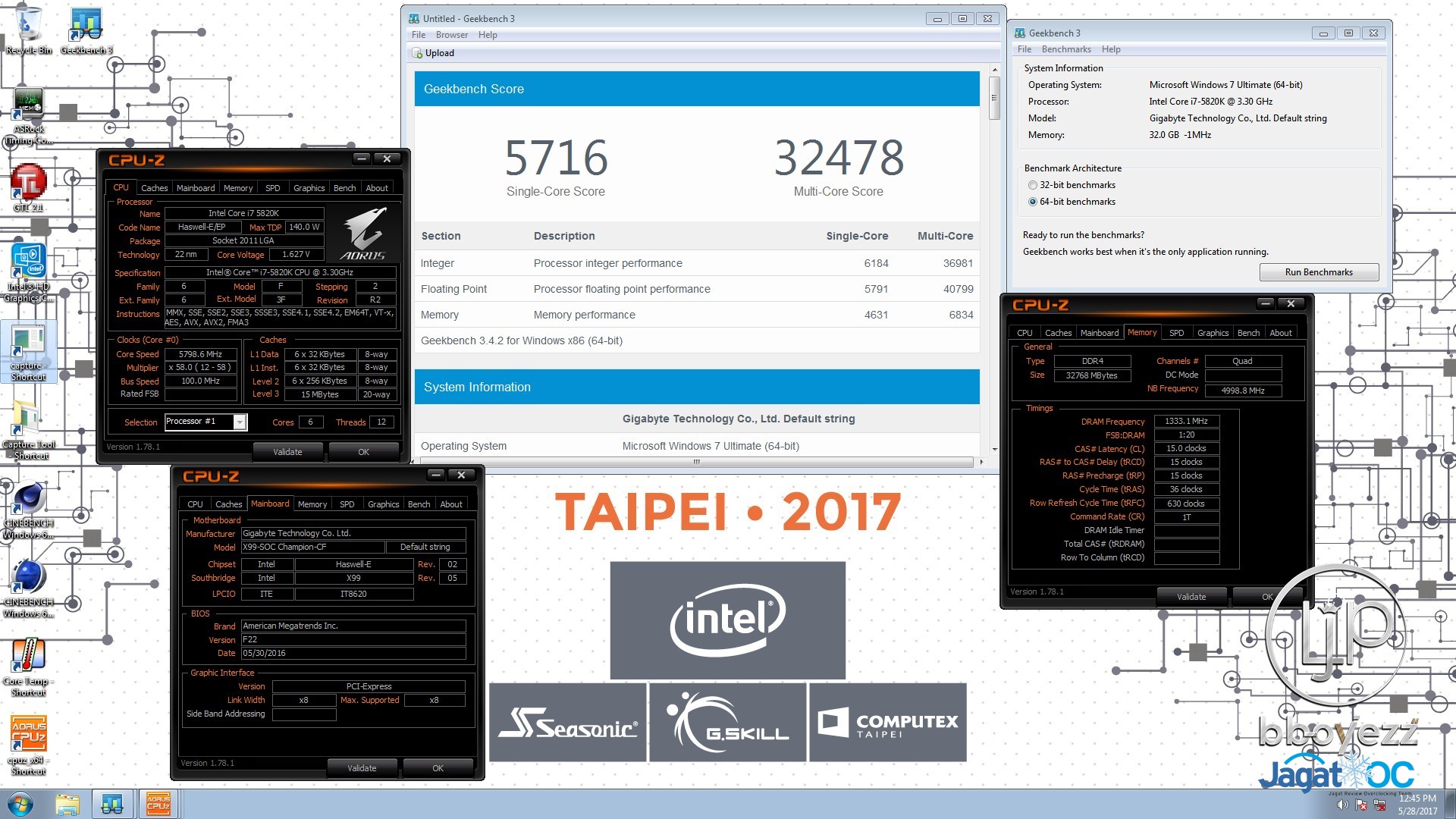The width and height of the screenshot is (1456, 819).
Task: Open Graphics tab in CPU-Z Memory window
Action: pyautogui.click(x=1213, y=333)
